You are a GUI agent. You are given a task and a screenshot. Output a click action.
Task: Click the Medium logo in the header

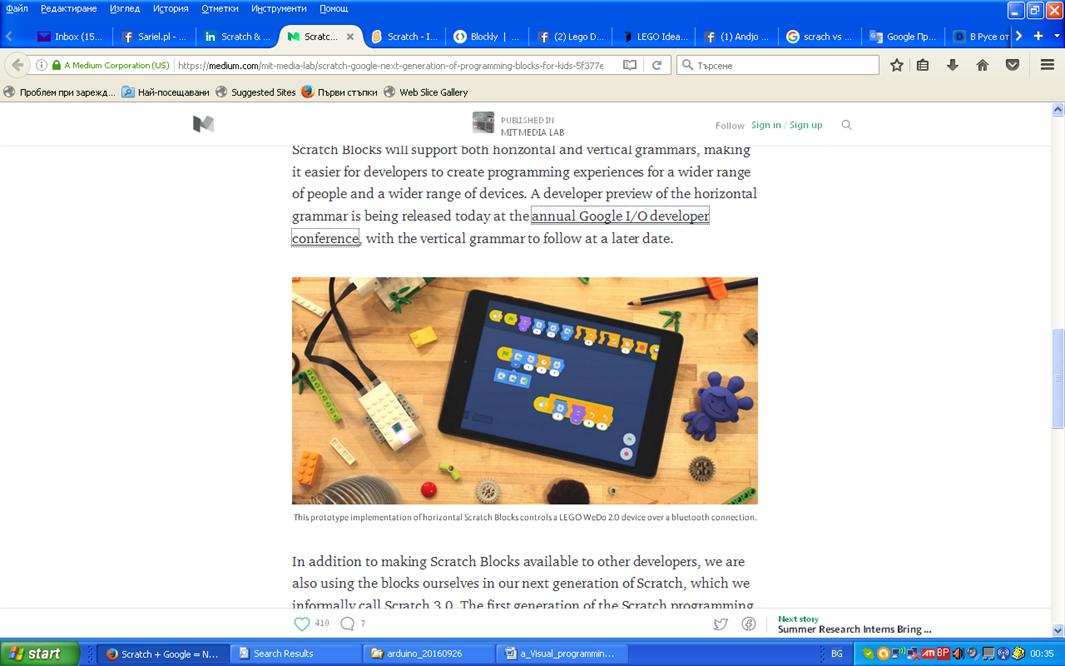pyautogui.click(x=204, y=122)
